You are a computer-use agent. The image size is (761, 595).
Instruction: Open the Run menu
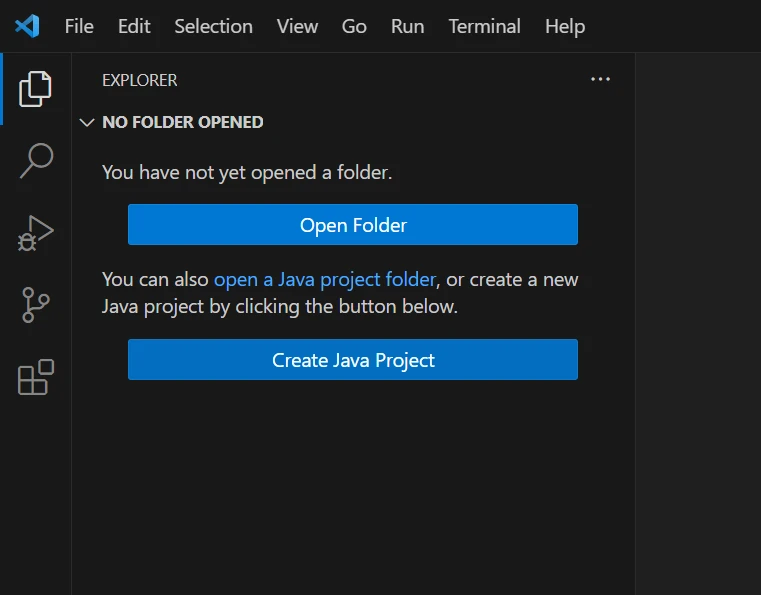(x=407, y=26)
